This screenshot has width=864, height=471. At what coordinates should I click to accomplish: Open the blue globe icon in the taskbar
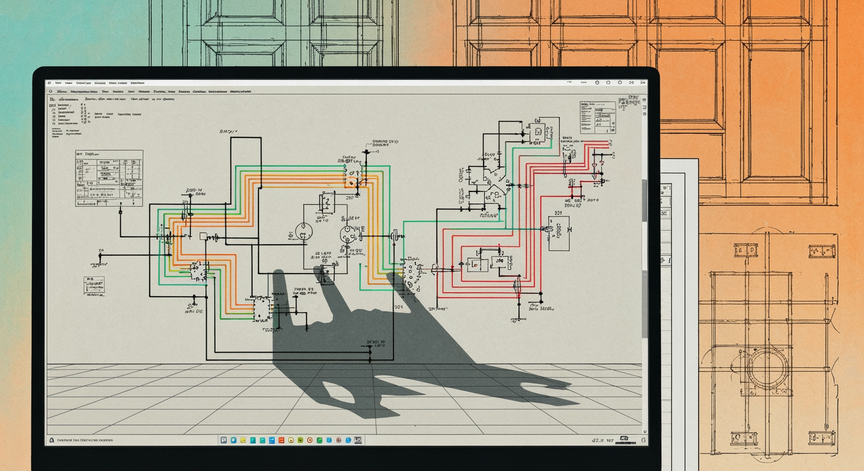pyautogui.click(x=348, y=440)
